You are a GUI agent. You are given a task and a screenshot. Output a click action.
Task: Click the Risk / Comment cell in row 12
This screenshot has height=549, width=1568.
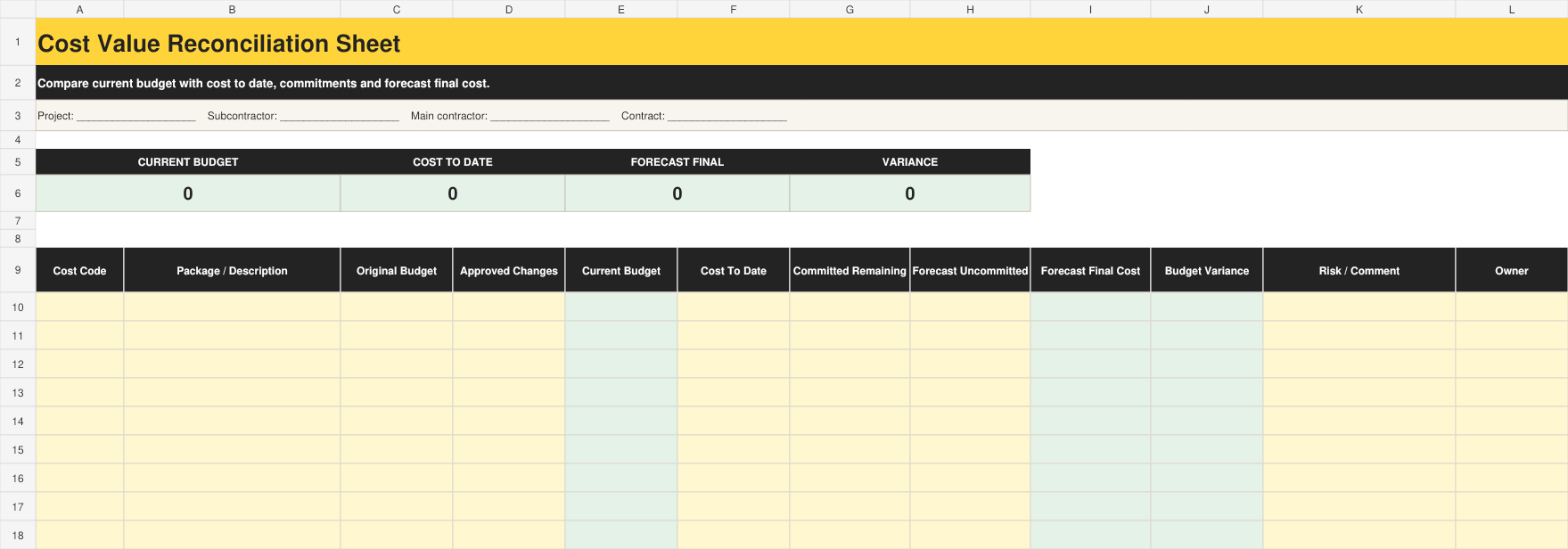pyautogui.click(x=1359, y=364)
